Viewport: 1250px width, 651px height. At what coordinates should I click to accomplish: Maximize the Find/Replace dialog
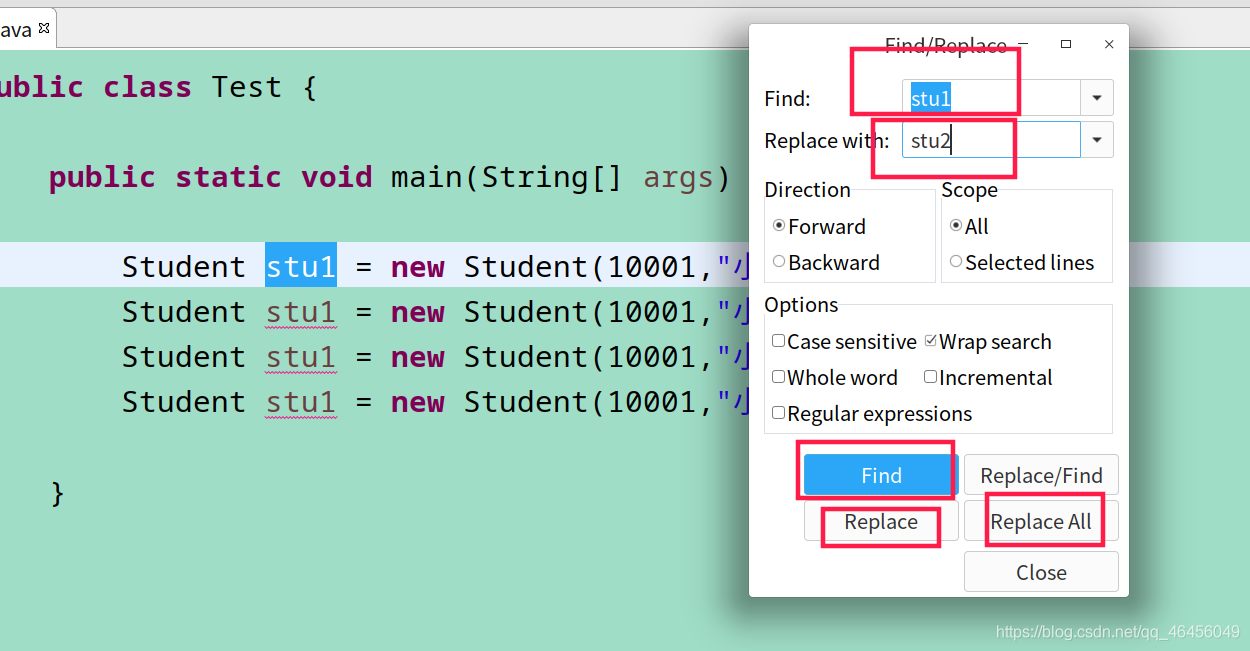[x=1066, y=45]
